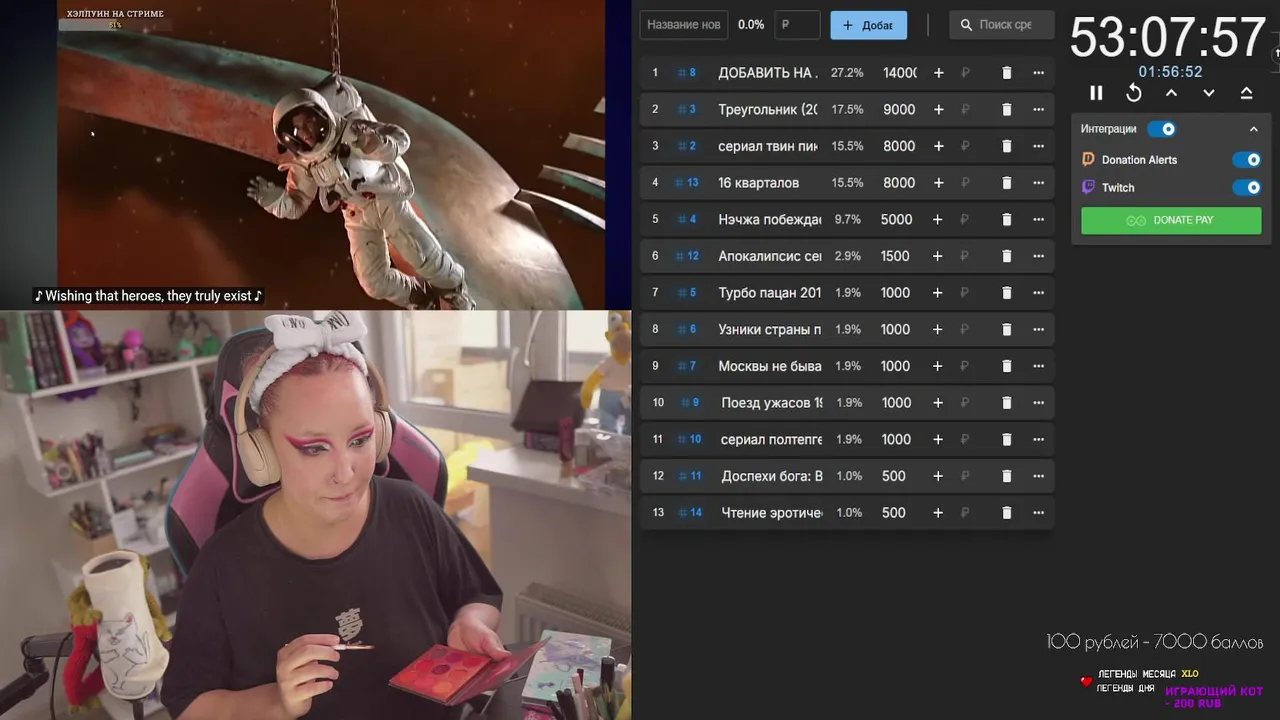Pause the countdown timer
Image resolution: width=1280 pixels, height=720 pixels.
(1096, 93)
